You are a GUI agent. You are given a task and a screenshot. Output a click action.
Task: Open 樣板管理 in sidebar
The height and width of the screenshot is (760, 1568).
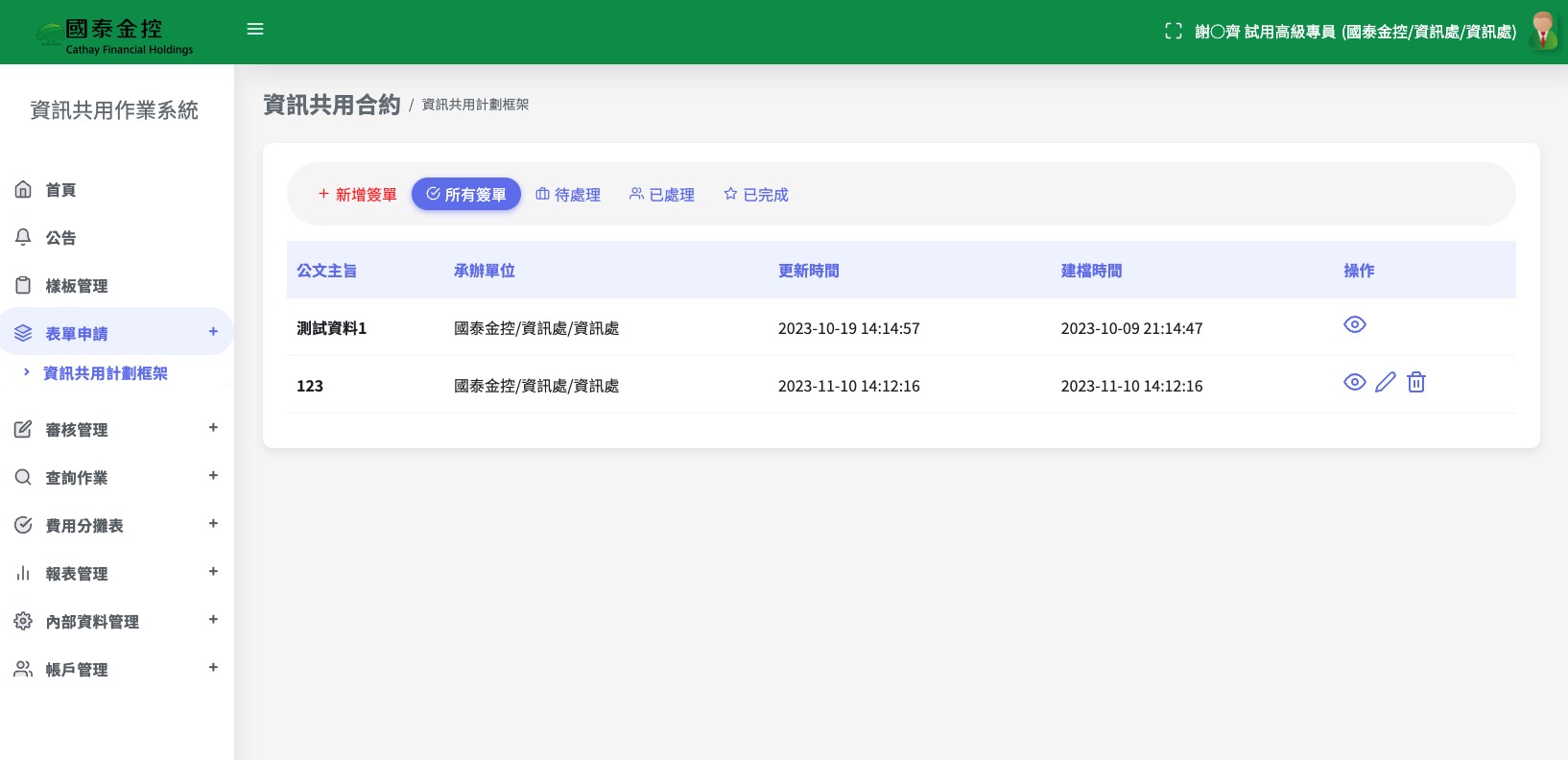click(76, 286)
